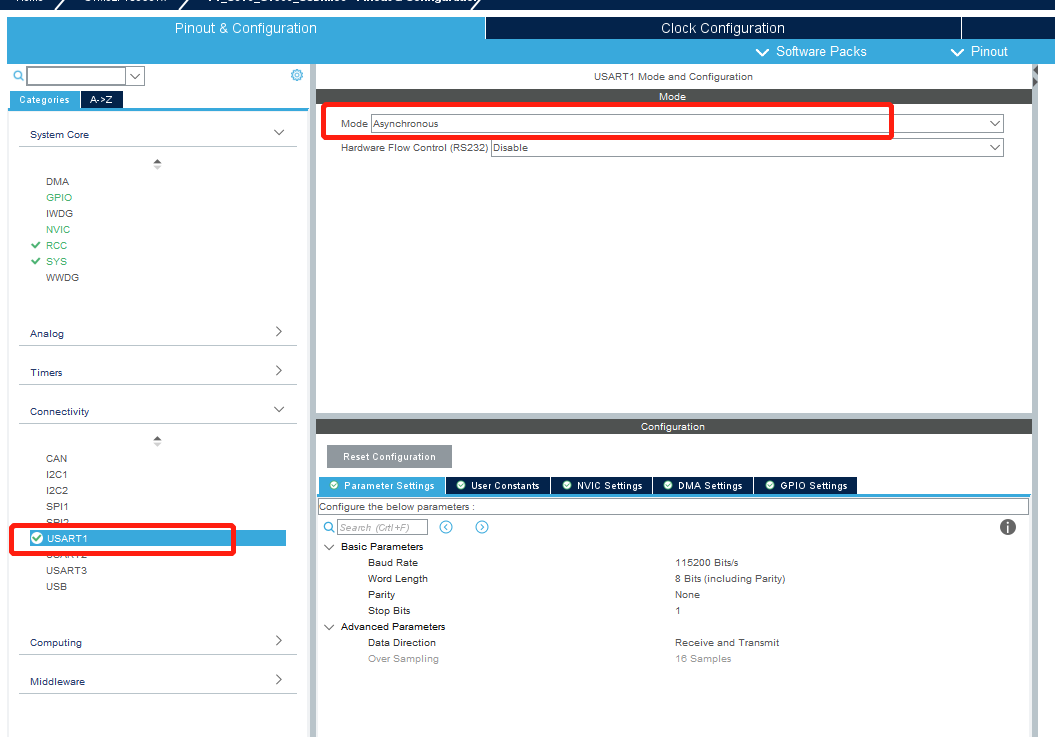The height and width of the screenshot is (737, 1055).
Task: Go to next search result arrow
Action: (x=482, y=527)
